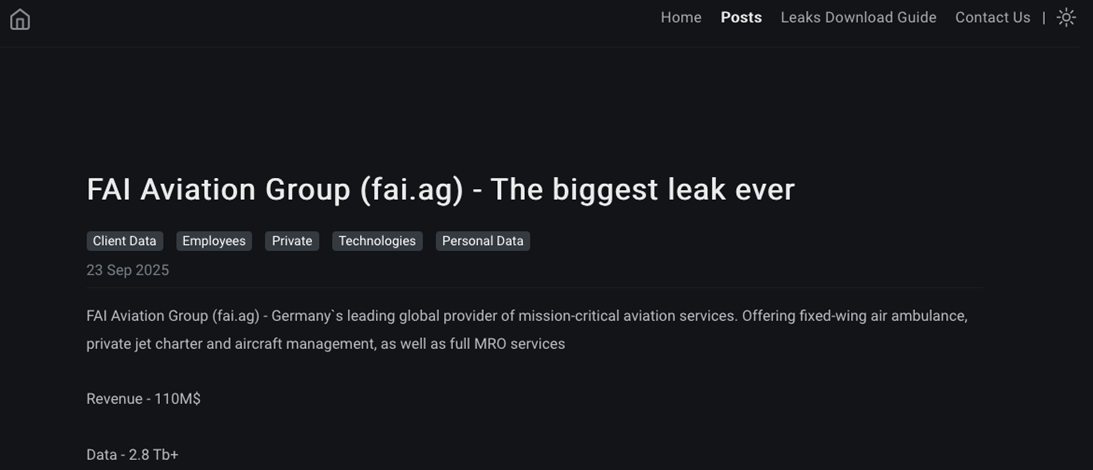The width and height of the screenshot is (1093, 470).
Task: Toggle light theme with sun icon
Action: 1066,18
